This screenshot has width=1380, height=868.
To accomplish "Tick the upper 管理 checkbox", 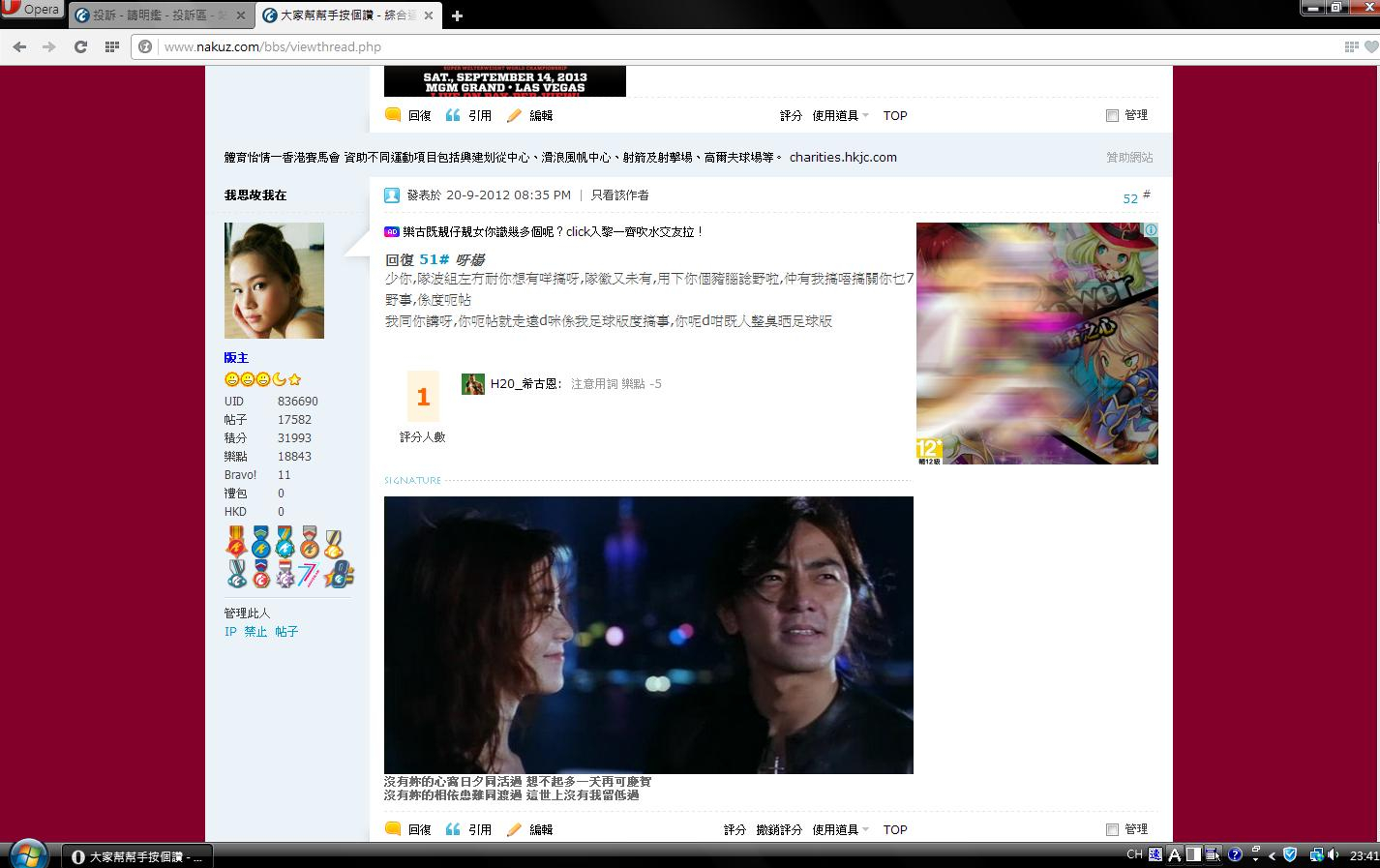I will tap(1112, 116).
